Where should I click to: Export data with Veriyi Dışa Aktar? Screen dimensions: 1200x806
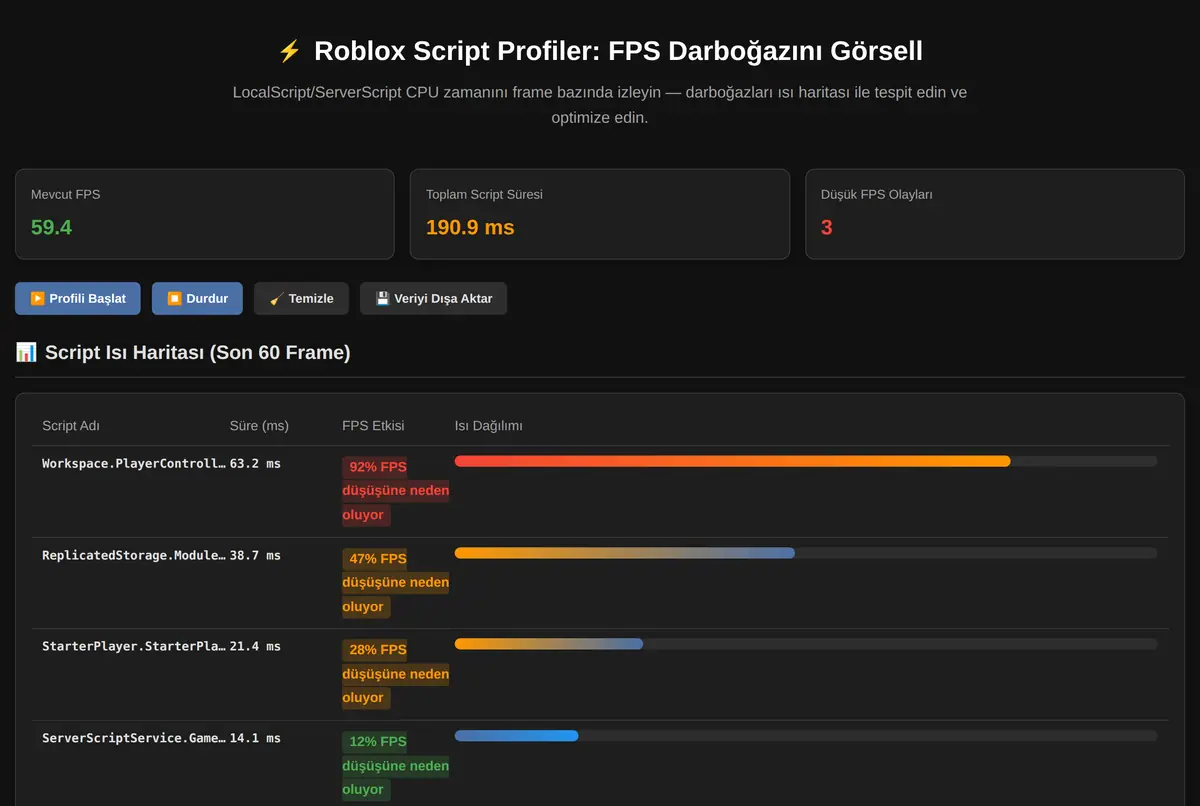point(433,298)
